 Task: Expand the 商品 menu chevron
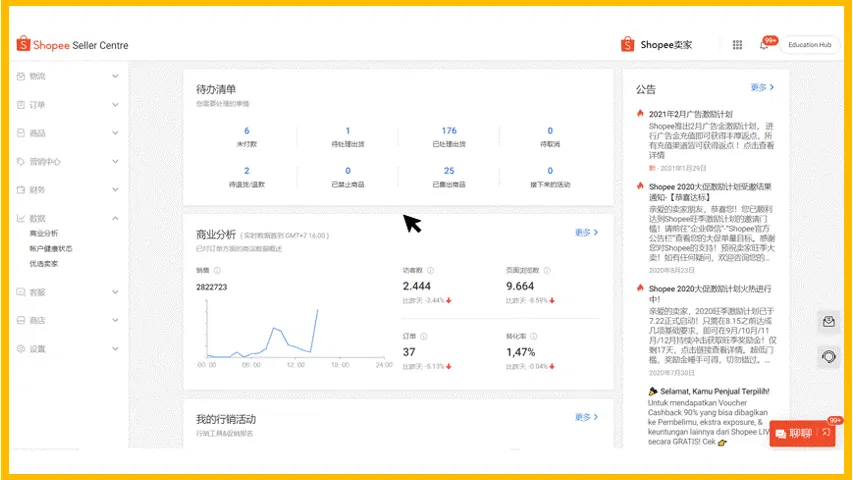pyautogui.click(x=115, y=133)
